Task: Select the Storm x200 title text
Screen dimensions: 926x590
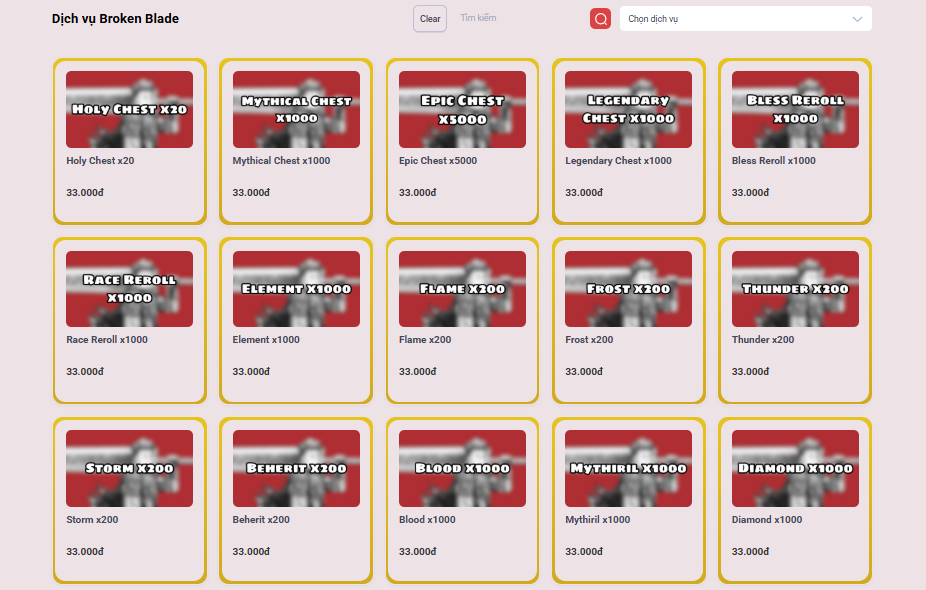Action: click(92, 520)
